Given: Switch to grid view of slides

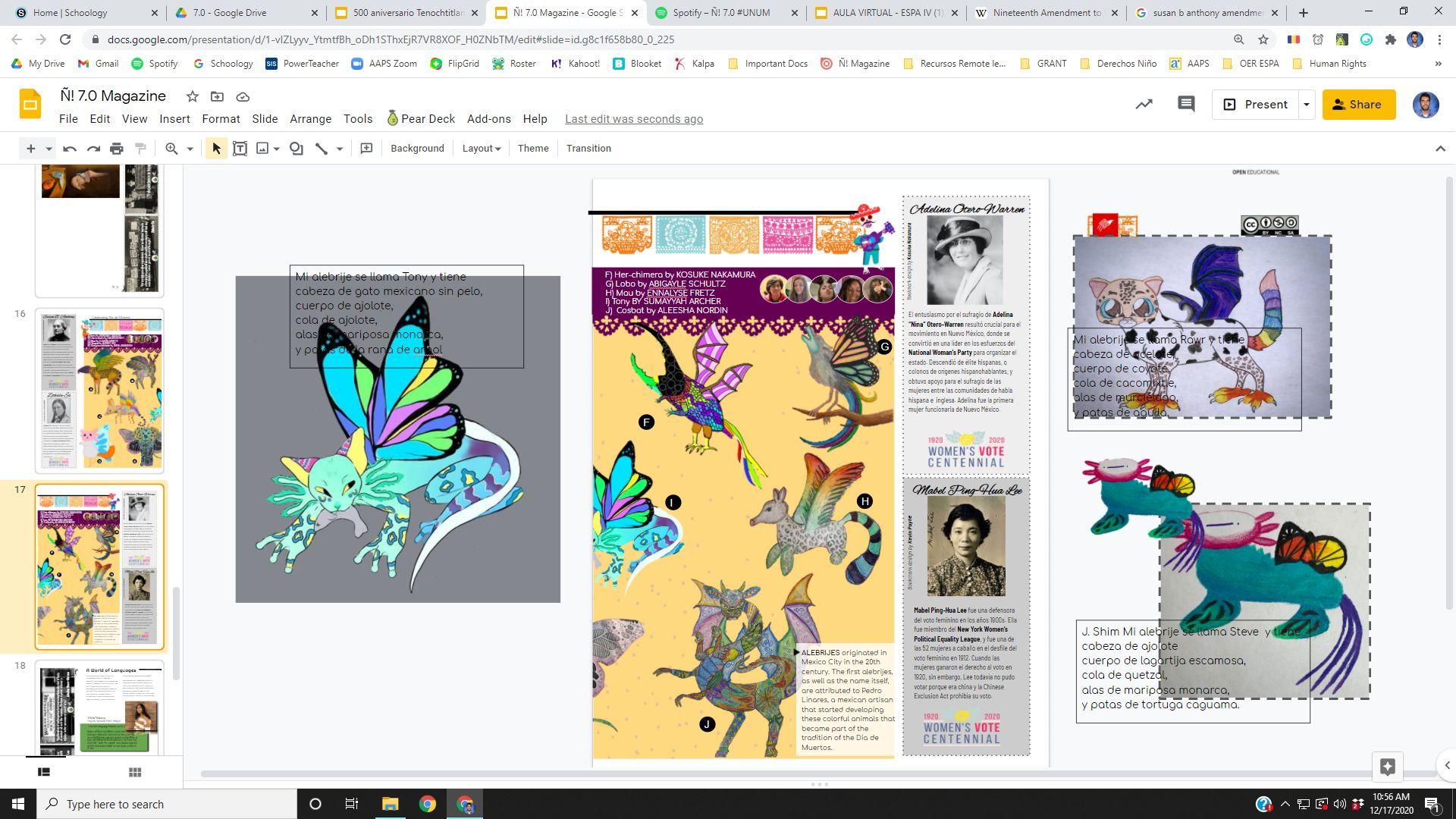Looking at the screenshot, I should (x=135, y=772).
